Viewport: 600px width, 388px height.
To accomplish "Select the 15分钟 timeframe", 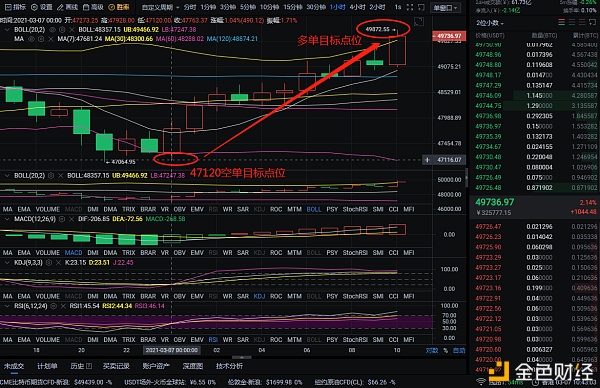I will point(292,7).
